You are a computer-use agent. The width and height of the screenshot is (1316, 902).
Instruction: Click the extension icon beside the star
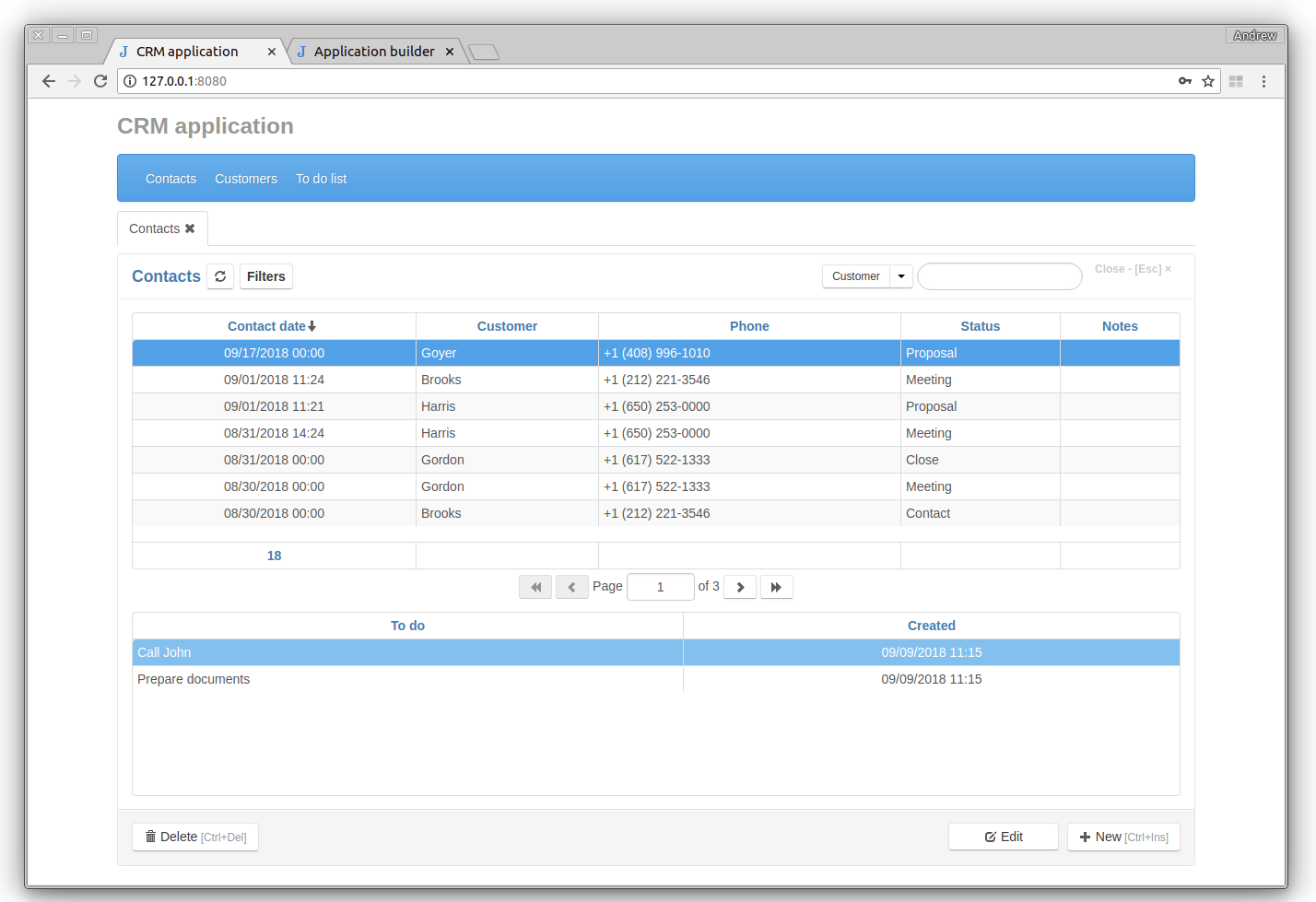[x=1236, y=81]
